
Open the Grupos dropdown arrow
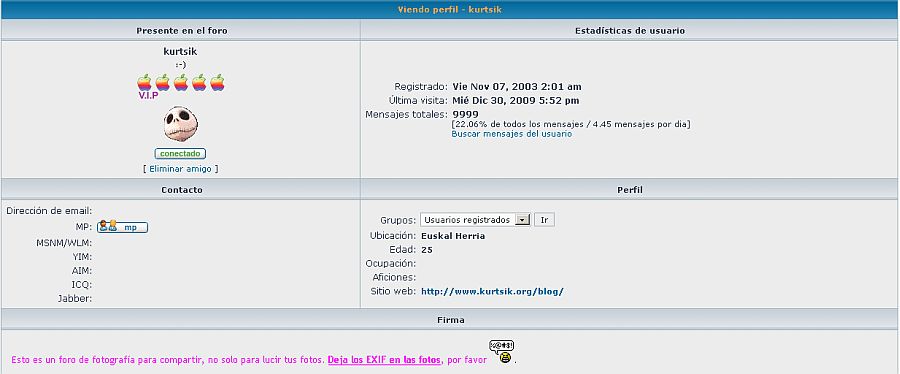[522, 220]
